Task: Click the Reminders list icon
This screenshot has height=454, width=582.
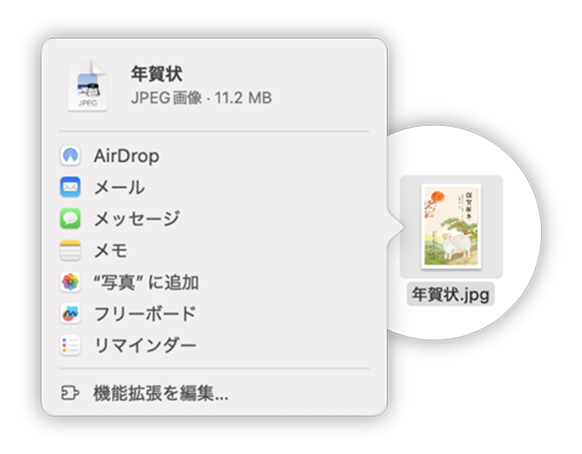Action: [x=70, y=345]
